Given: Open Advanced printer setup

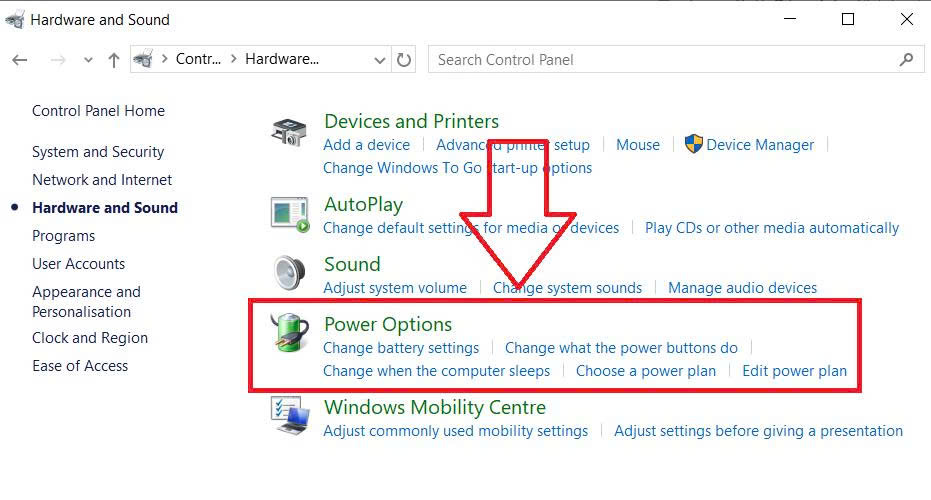Looking at the screenshot, I should coord(513,145).
